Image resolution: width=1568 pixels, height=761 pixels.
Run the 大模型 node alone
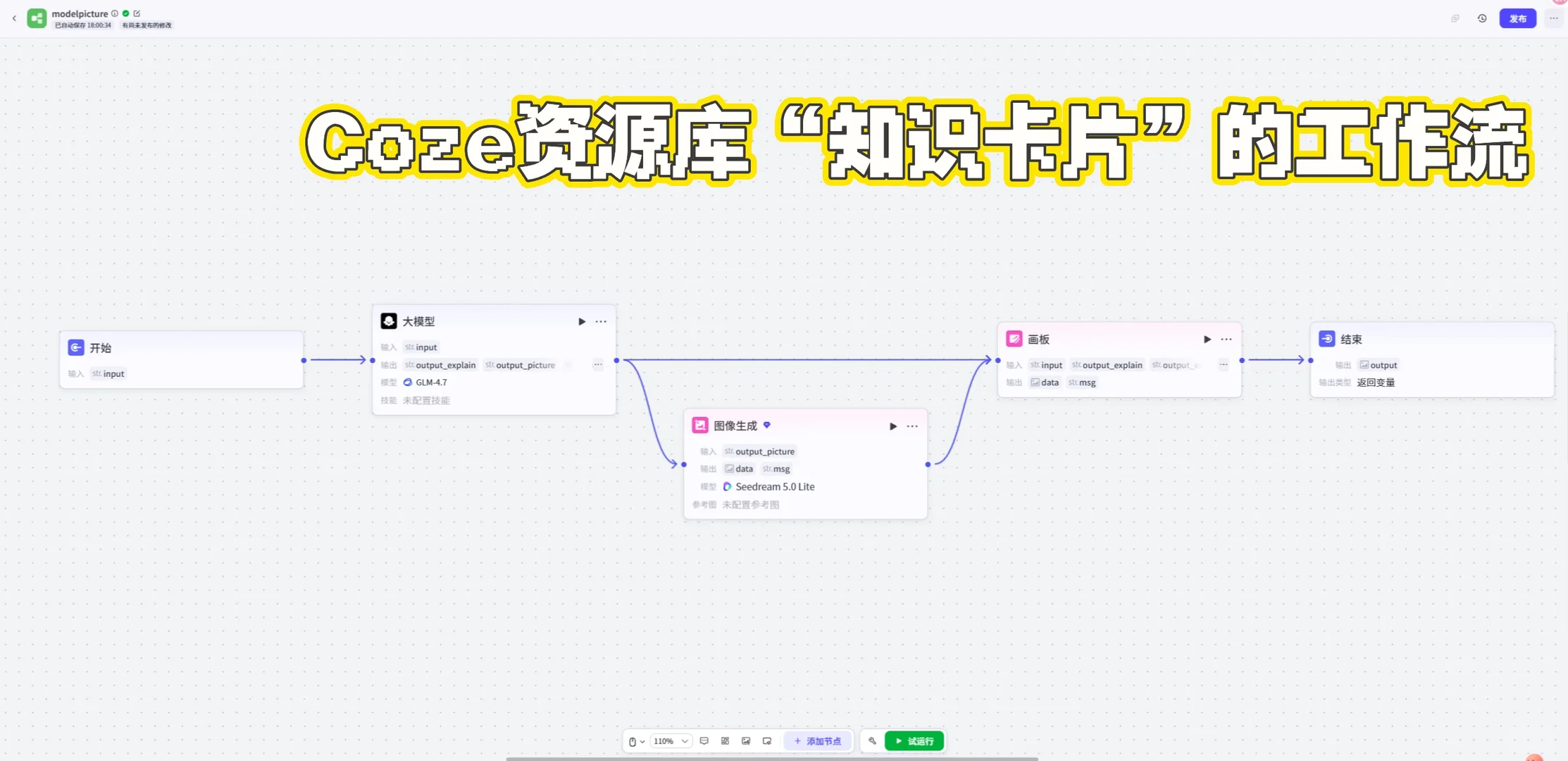tap(582, 321)
